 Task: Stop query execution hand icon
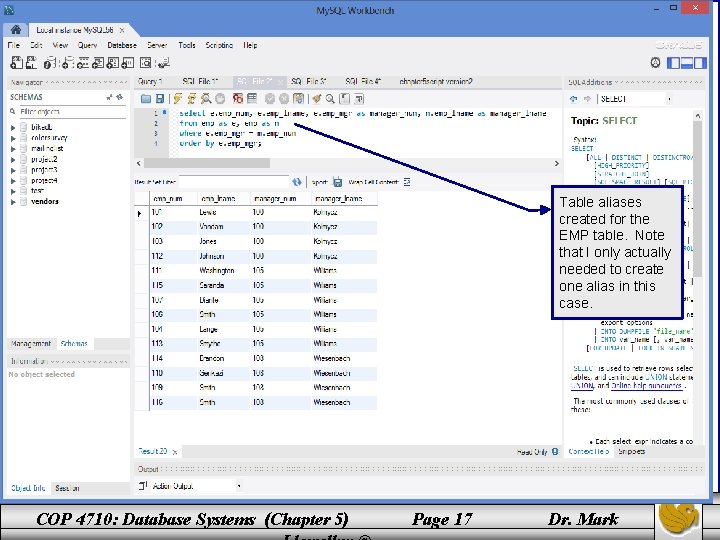click(x=220, y=99)
